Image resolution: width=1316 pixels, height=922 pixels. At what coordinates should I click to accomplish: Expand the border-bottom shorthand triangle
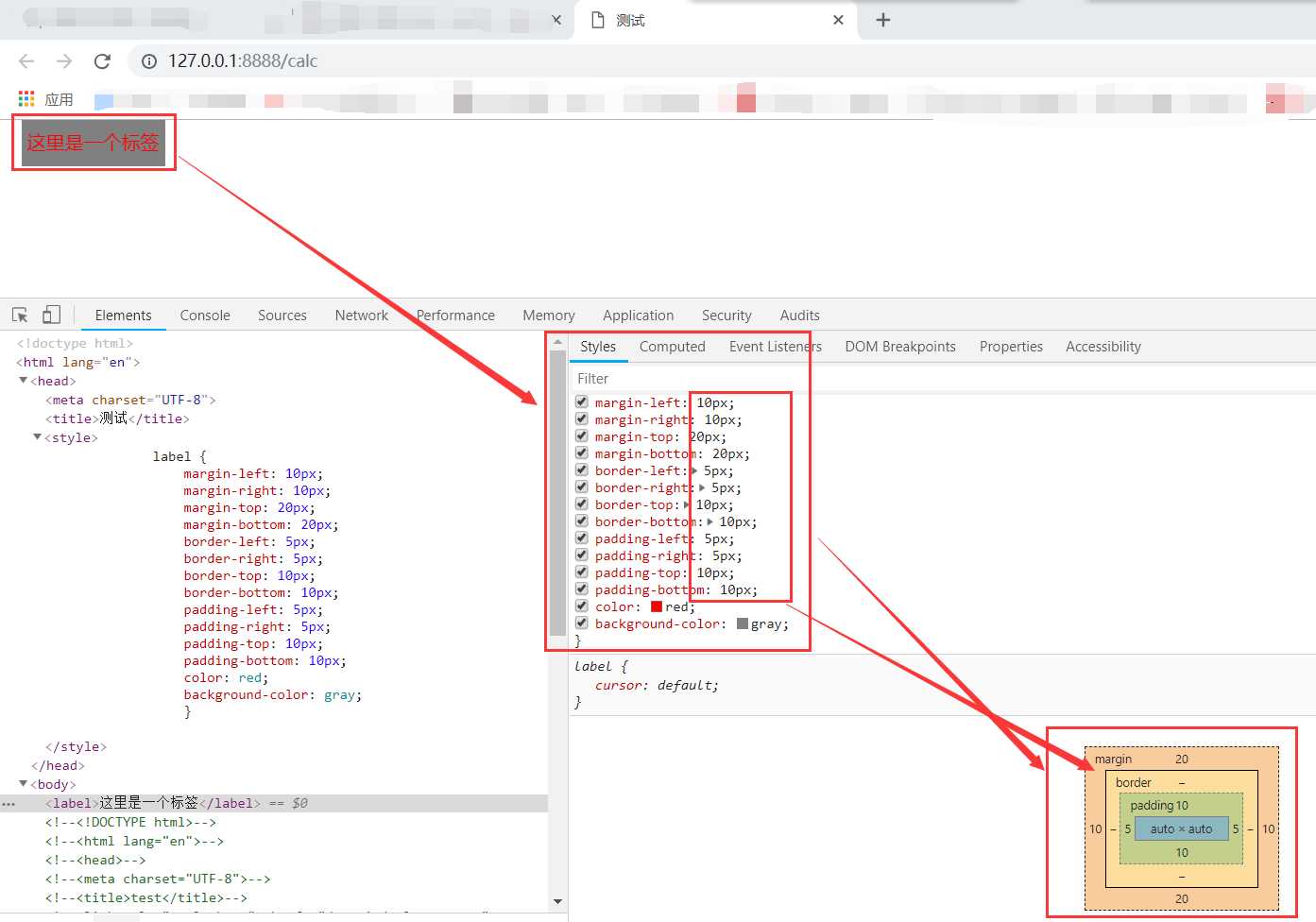pos(710,521)
